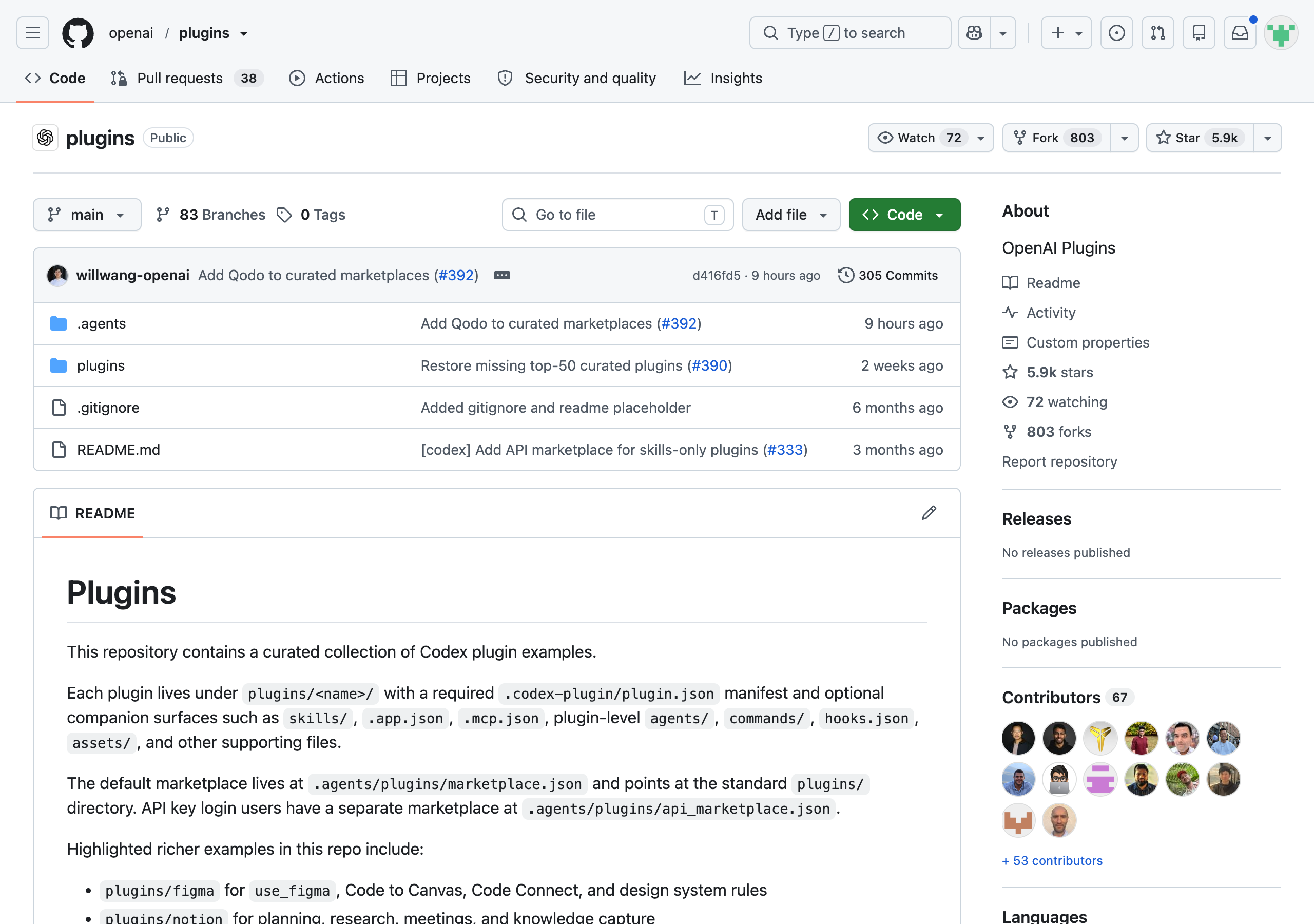Open Copilot chat icon in header
The width and height of the screenshot is (1314, 924).
pyautogui.click(x=974, y=33)
